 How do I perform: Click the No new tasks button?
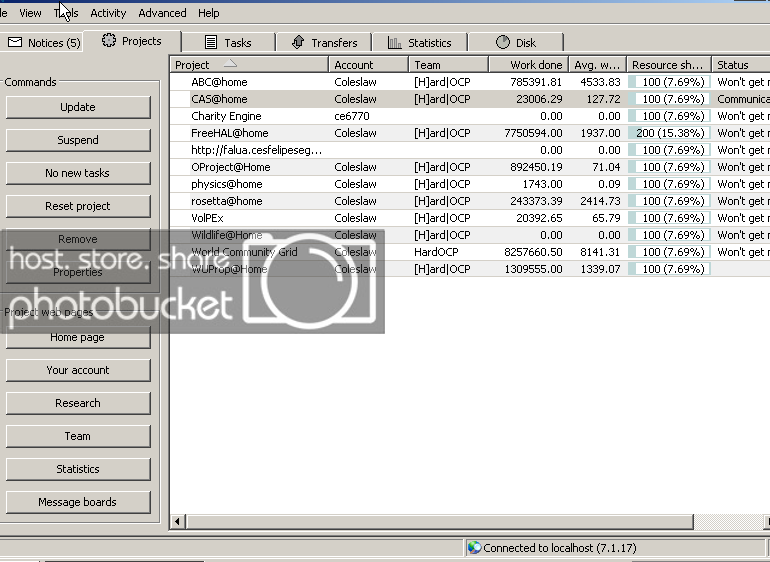click(x=78, y=173)
